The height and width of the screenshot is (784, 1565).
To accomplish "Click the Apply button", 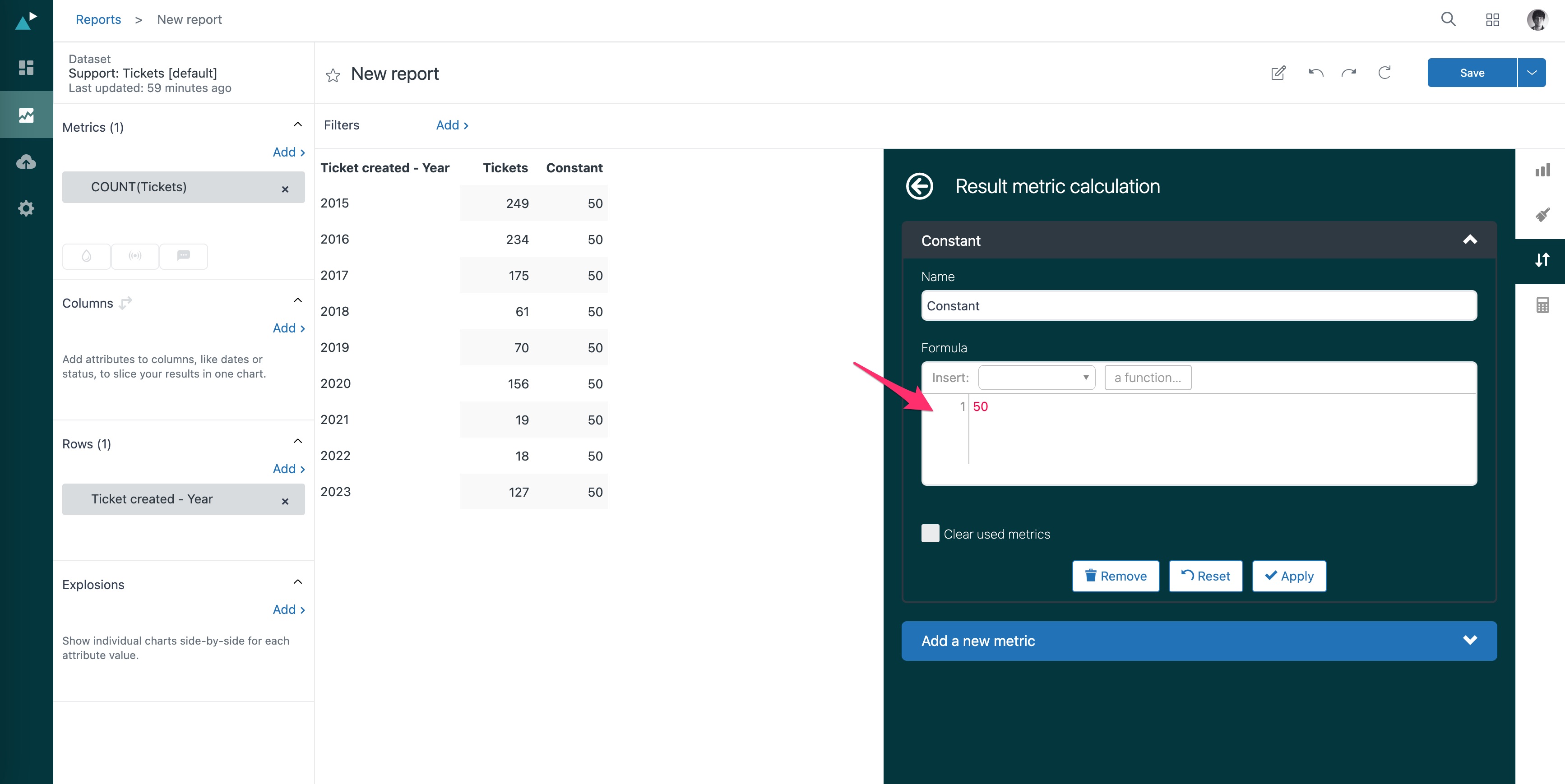I will (x=1288, y=576).
